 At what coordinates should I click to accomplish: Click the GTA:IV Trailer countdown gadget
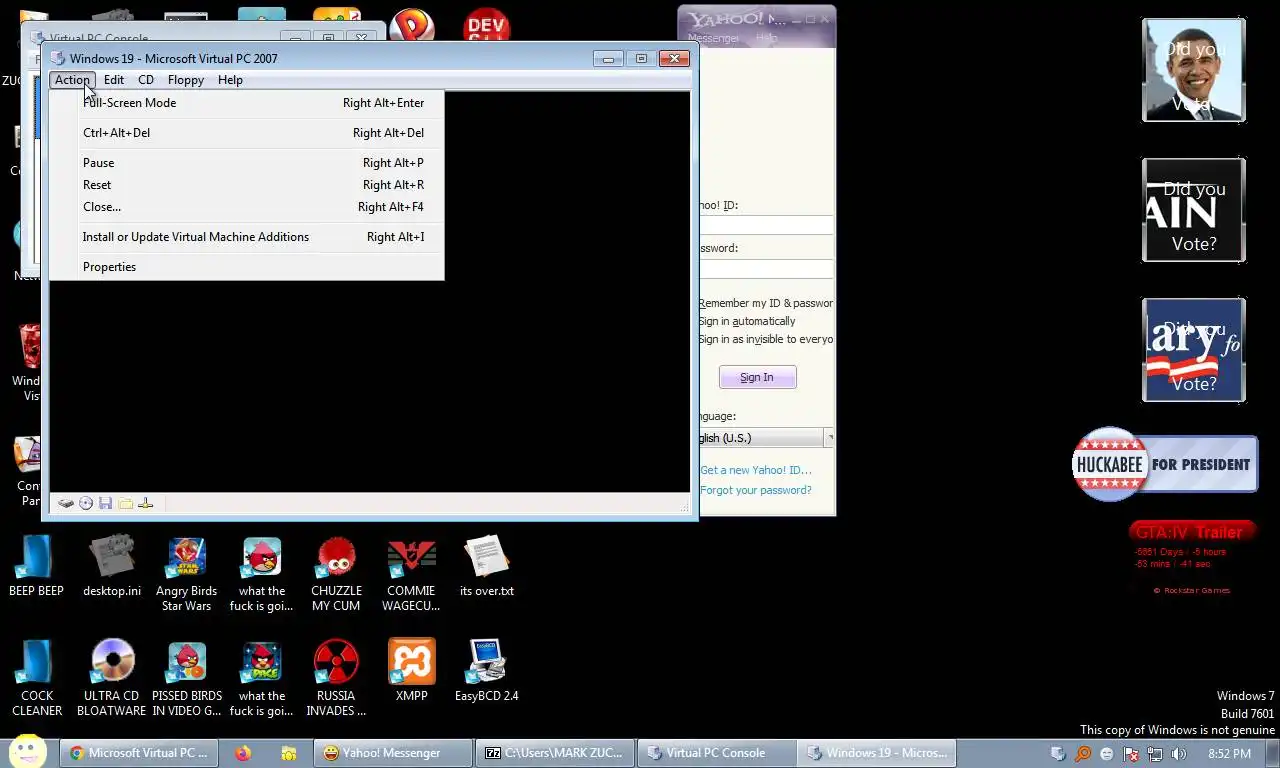[1191, 558]
